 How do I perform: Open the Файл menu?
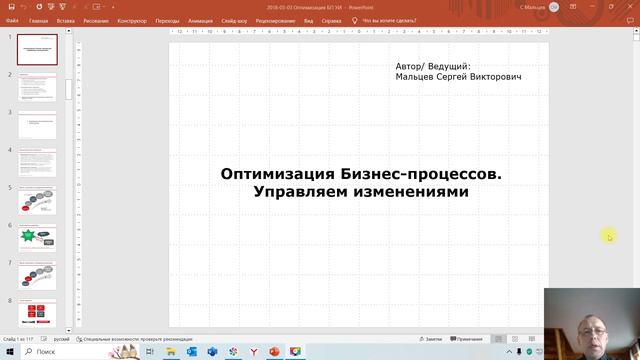(12, 20)
